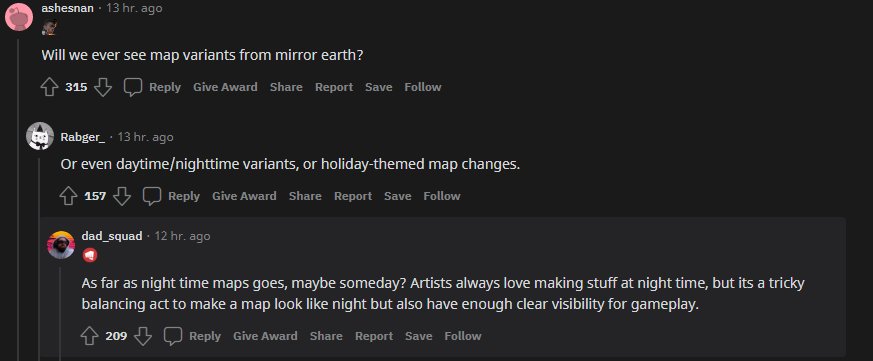Image resolution: width=873 pixels, height=361 pixels.
Task: Share dad_squad's night maps comment
Action: 326,336
